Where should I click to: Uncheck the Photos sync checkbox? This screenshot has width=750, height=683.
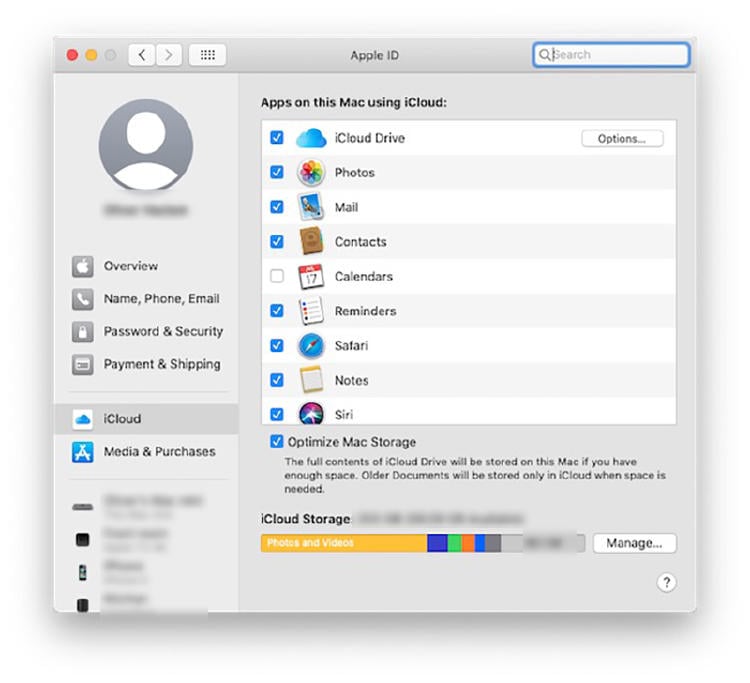pos(277,172)
